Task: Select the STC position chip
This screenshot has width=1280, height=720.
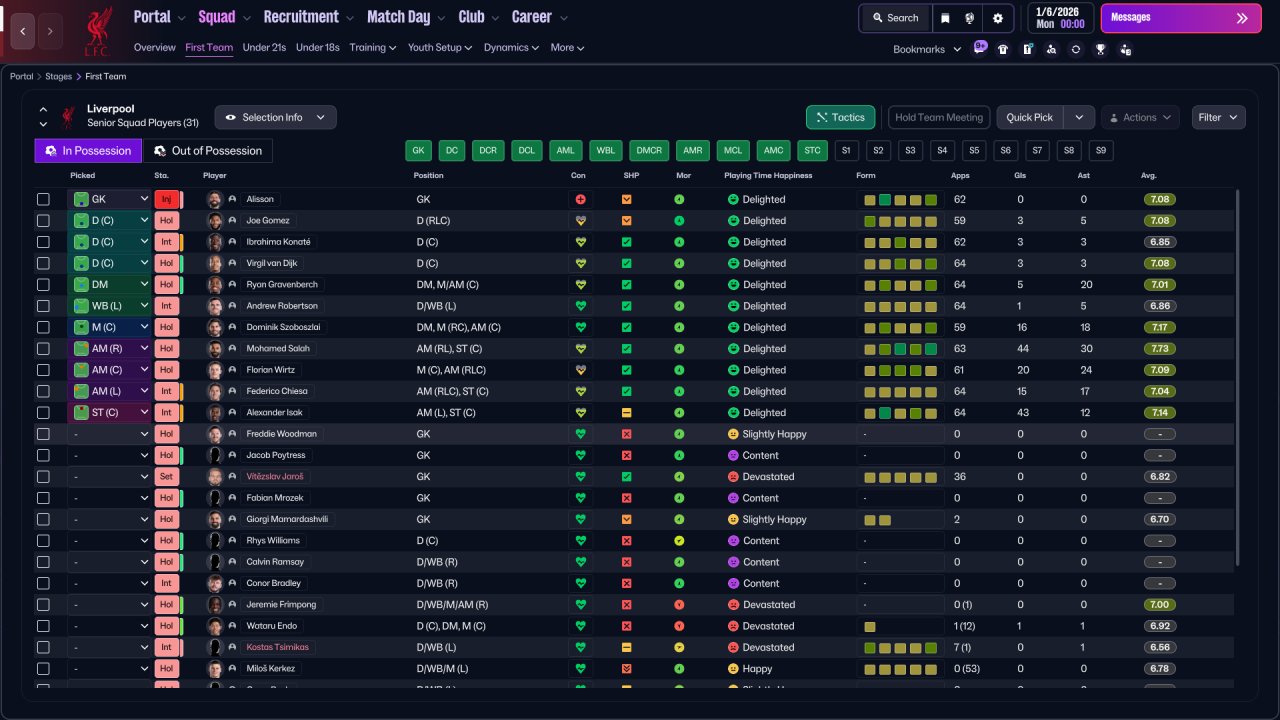Action: [x=812, y=151]
